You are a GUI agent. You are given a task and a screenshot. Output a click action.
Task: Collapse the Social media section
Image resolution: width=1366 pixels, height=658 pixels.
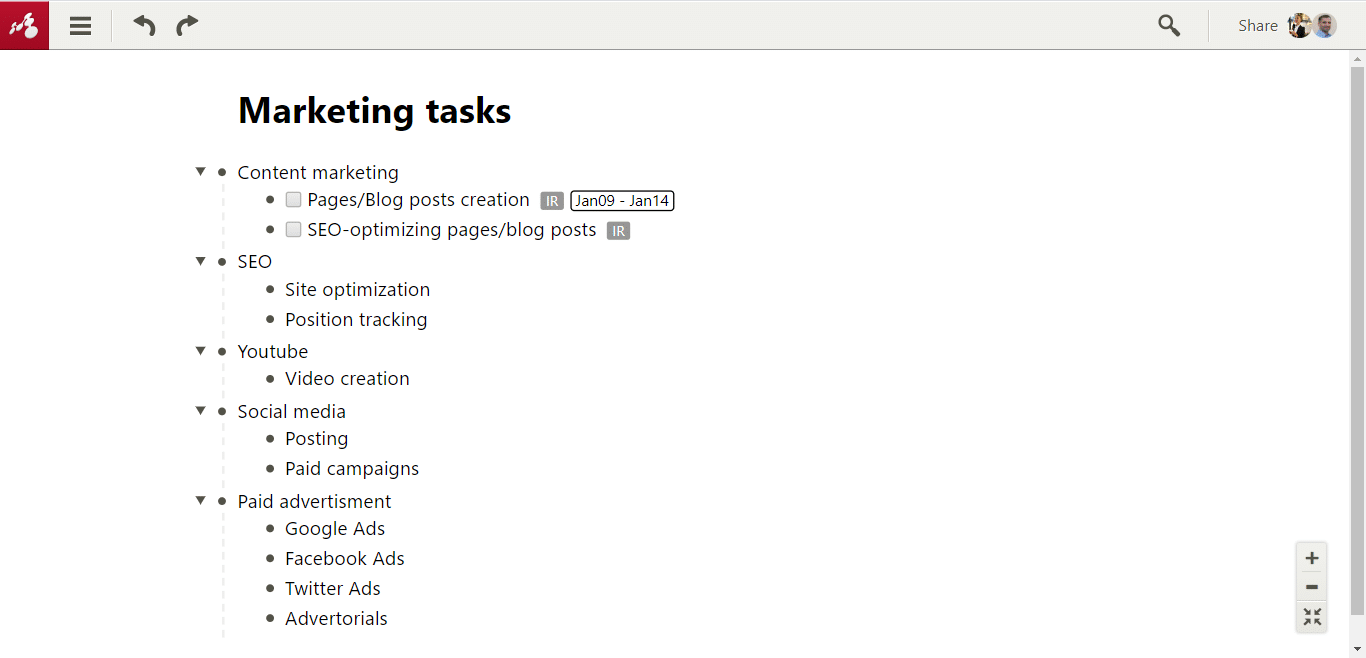[x=201, y=411]
